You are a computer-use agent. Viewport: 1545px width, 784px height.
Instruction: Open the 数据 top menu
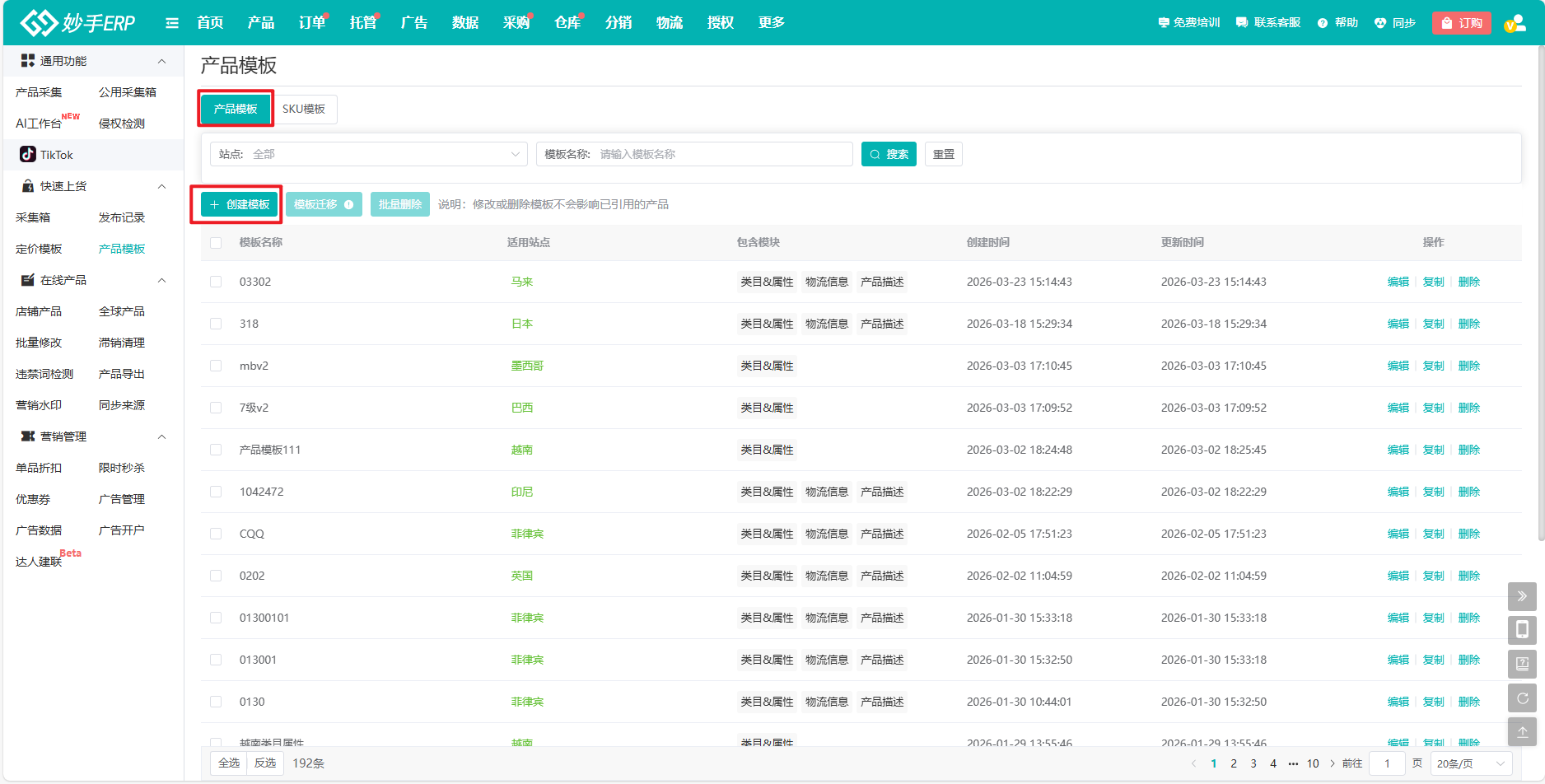point(465,23)
